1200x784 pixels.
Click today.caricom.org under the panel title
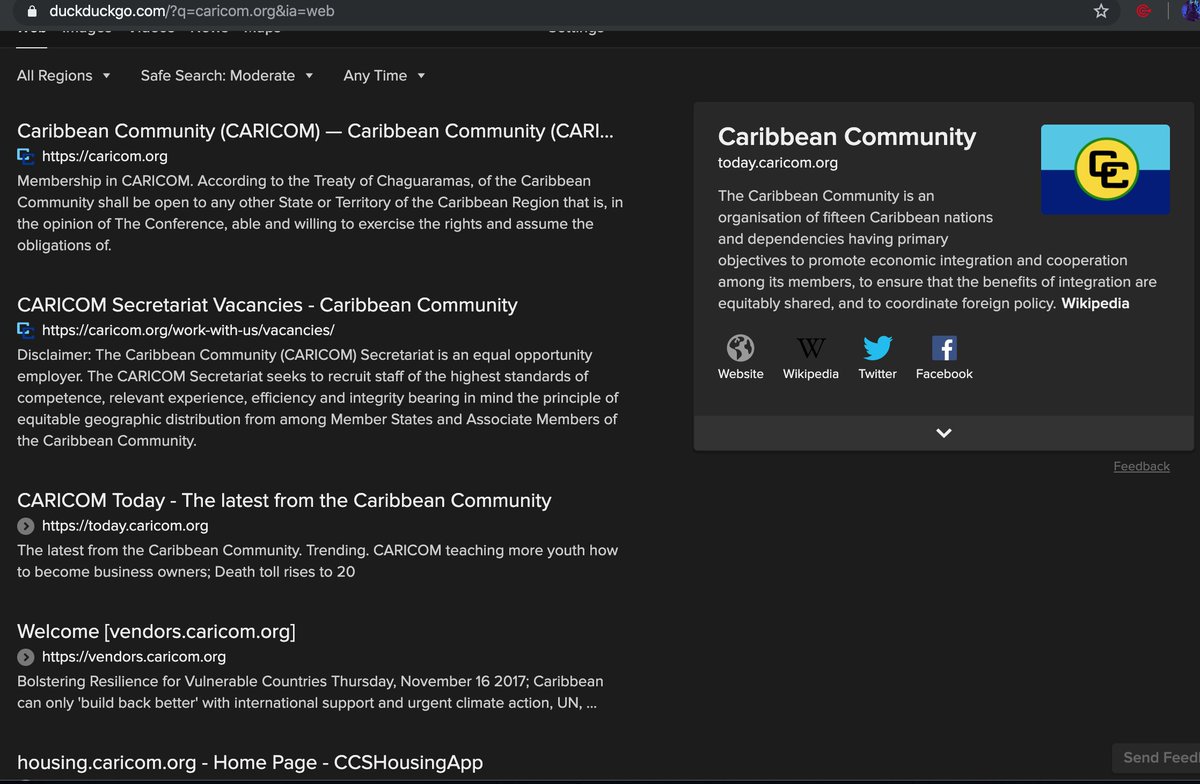point(778,163)
